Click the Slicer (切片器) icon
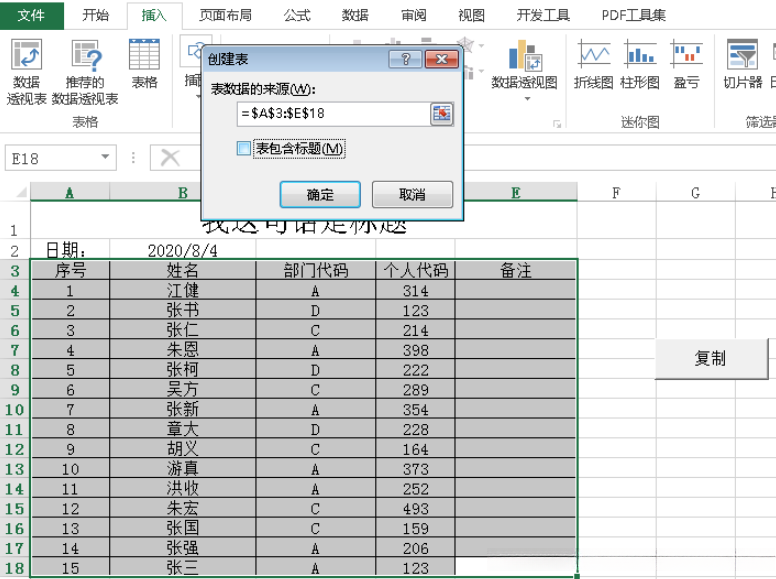776x579 pixels. tap(742, 63)
